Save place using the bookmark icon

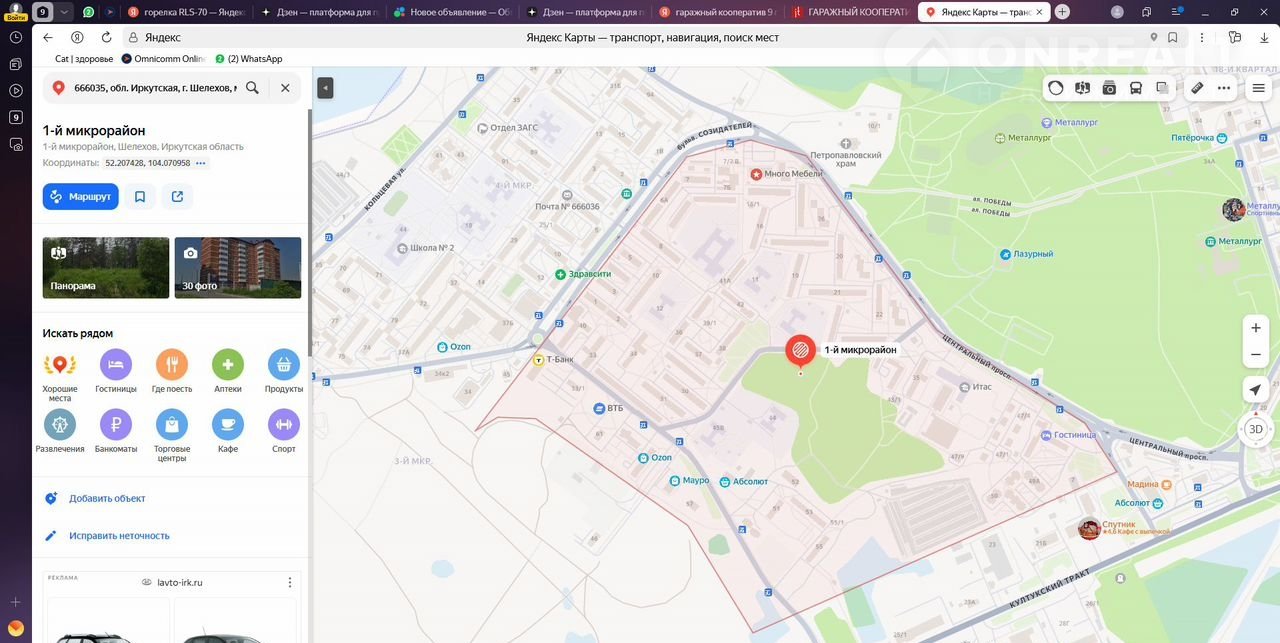pos(140,197)
